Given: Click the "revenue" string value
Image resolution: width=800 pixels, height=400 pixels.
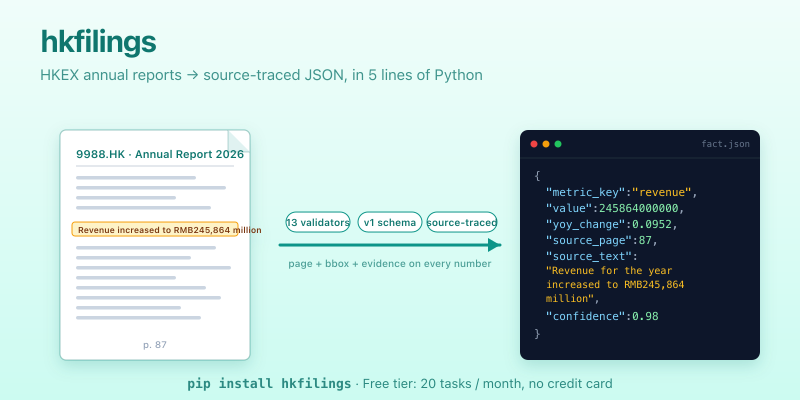Looking at the screenshot, I should click(662, 192).
